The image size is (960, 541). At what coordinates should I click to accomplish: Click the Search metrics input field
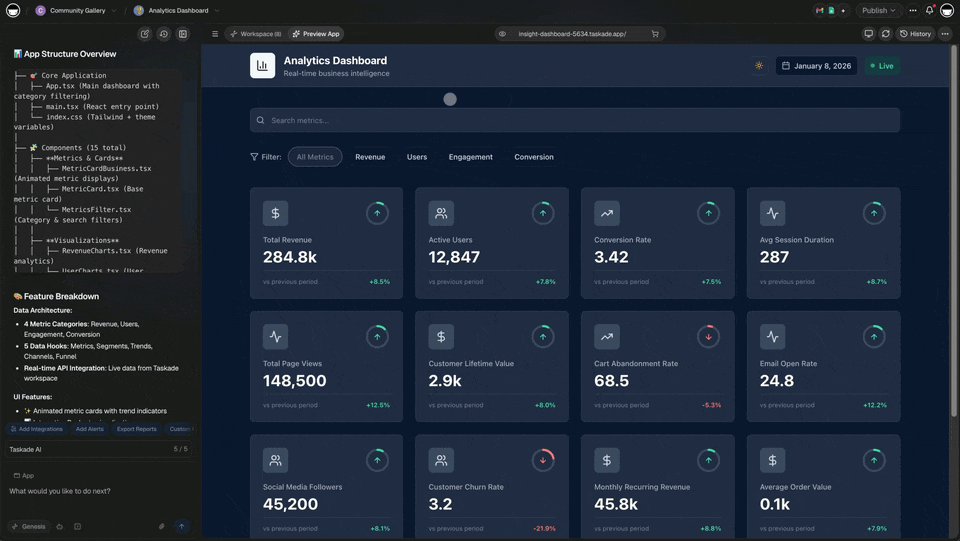point(575,120)
